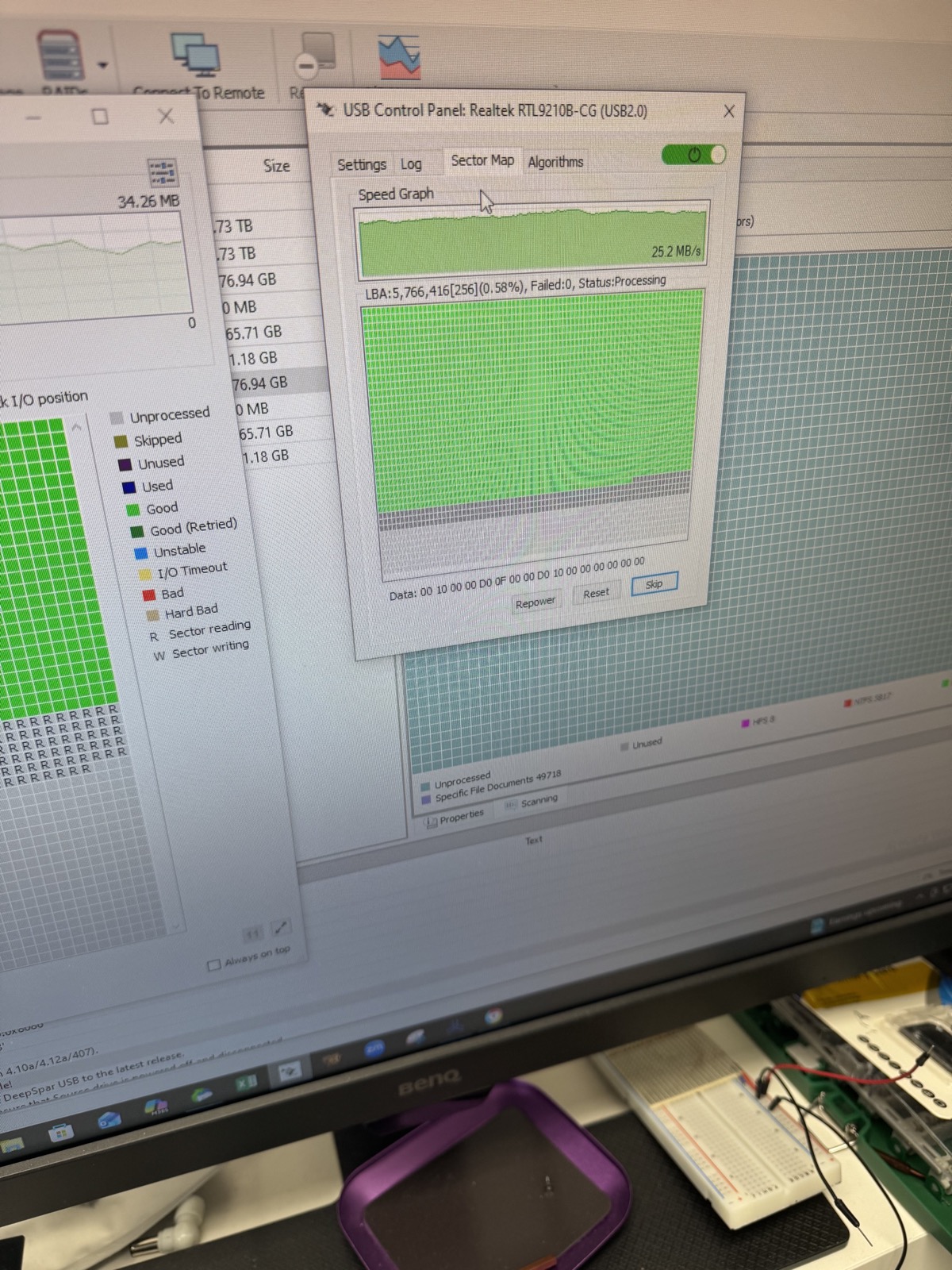The image size is (952, 1270).
Task: Click the LBA status line text
Action: 516,287
